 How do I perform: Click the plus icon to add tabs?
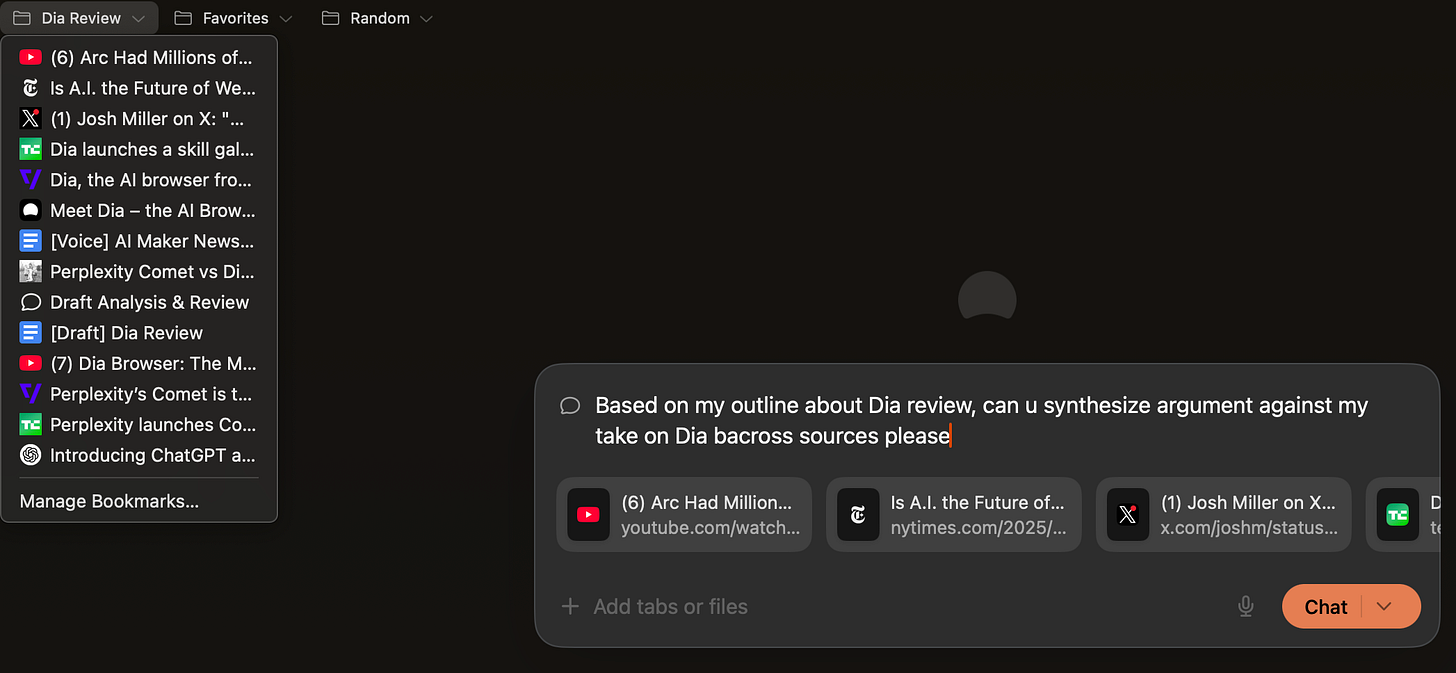570,606
